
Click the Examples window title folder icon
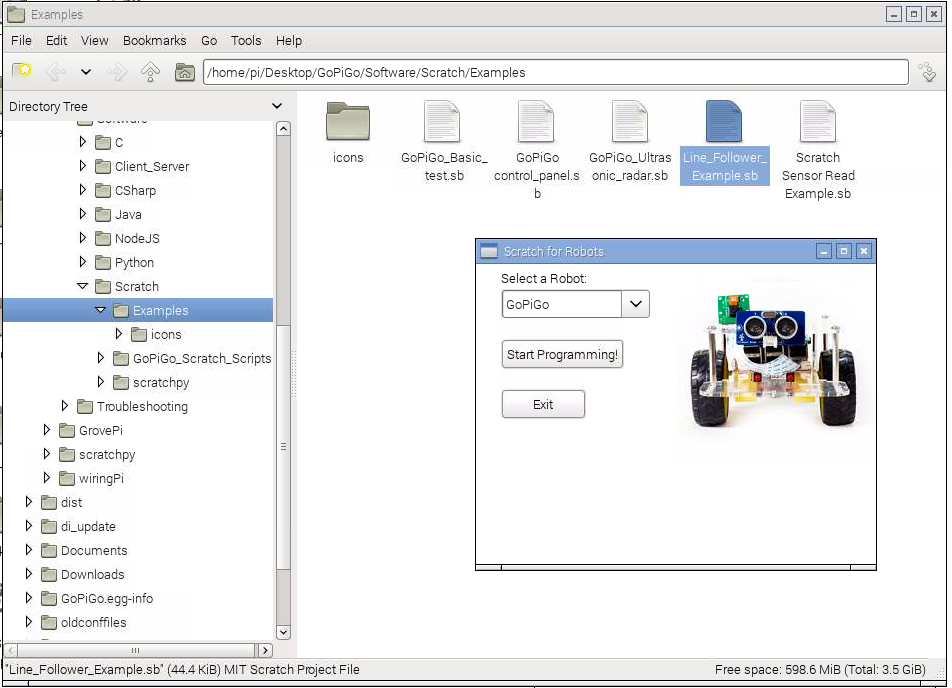pos(16,14)
